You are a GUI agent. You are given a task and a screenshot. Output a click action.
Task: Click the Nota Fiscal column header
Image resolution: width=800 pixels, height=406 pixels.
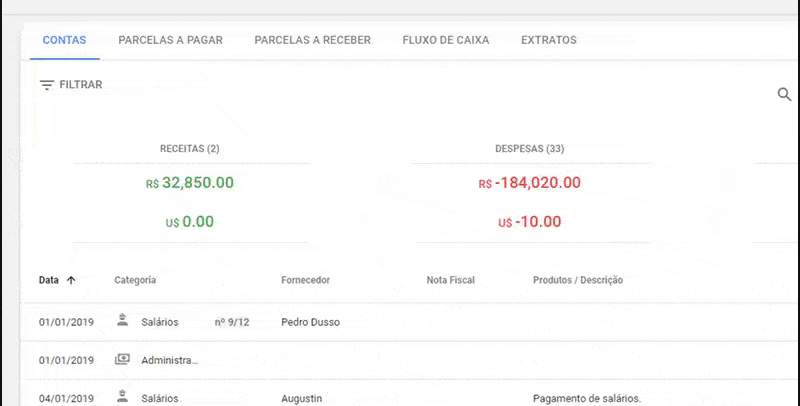click(450, 280)
